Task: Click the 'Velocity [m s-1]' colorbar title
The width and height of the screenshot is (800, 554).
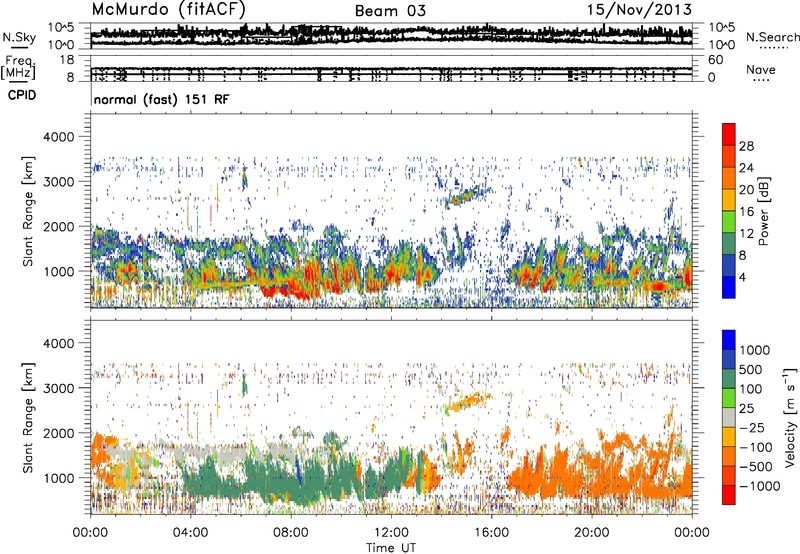Action: point(790,417)
